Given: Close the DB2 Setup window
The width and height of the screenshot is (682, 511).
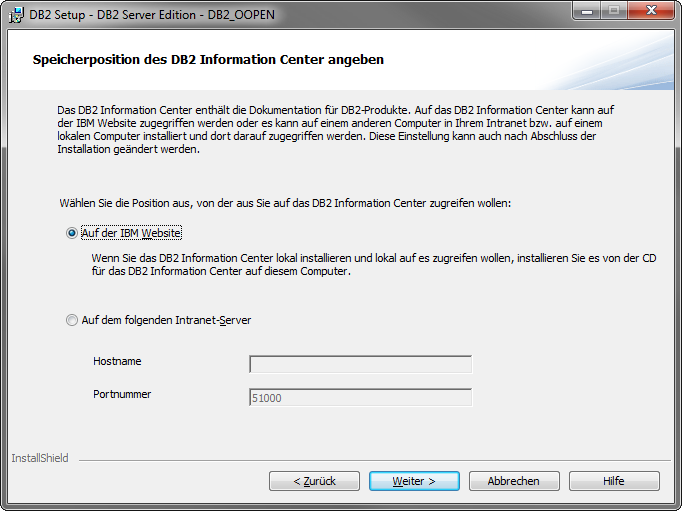Looking at the screenshot, I should click(651, 10).
